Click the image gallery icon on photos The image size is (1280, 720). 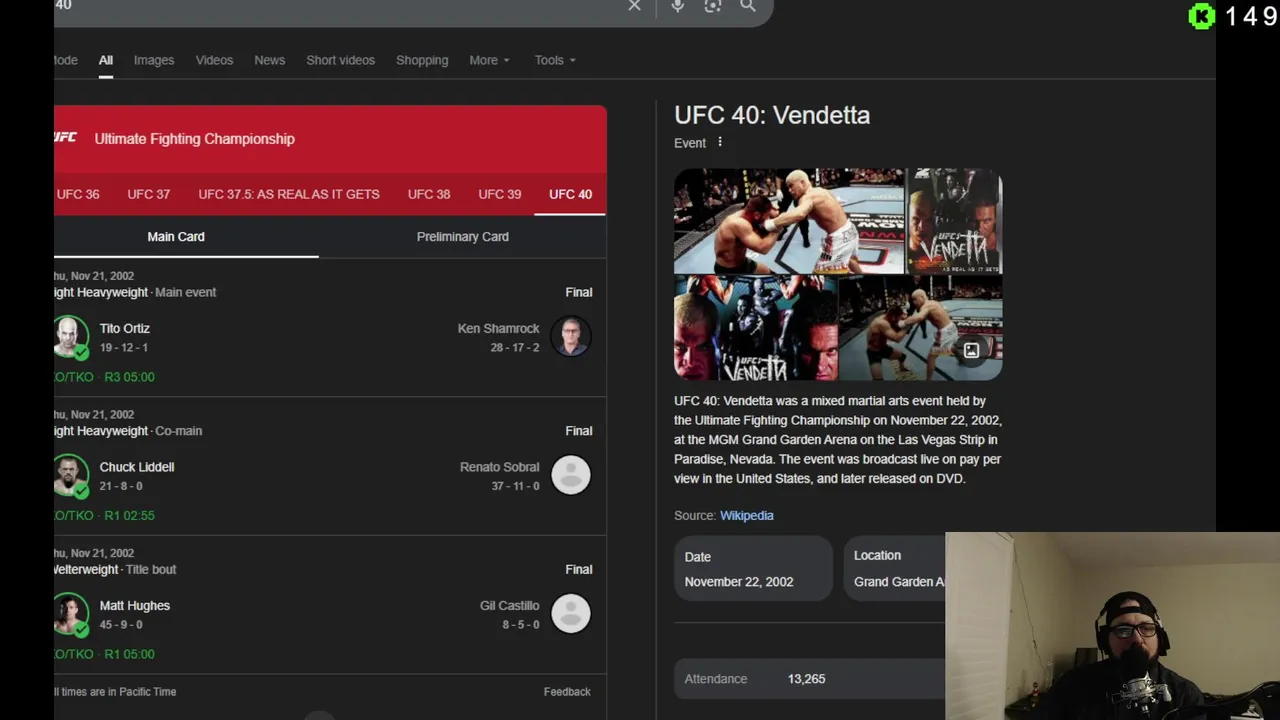pos(971,351)
